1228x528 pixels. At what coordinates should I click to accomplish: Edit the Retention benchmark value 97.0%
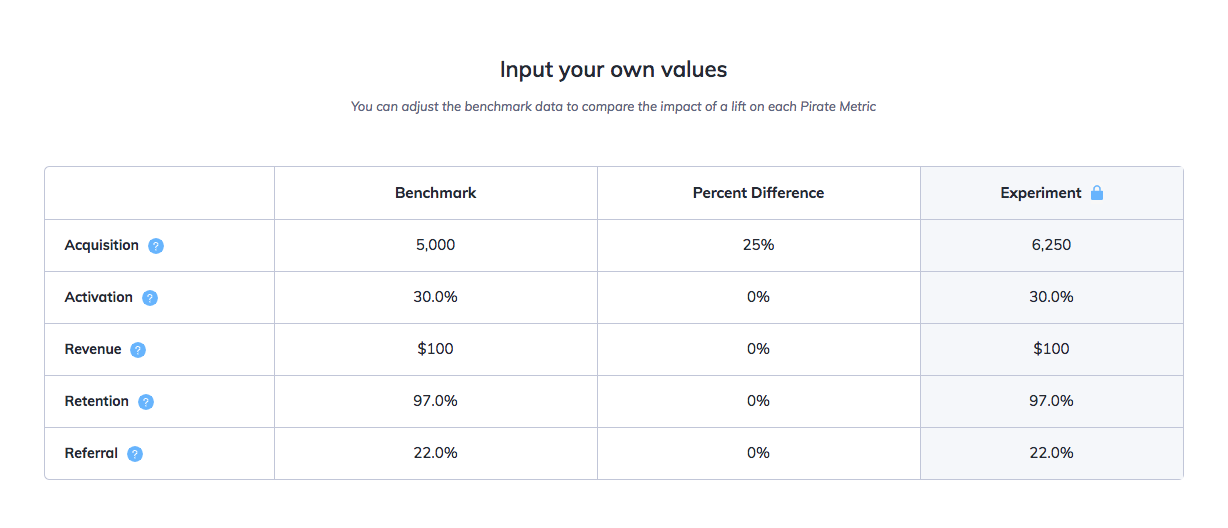436,401
